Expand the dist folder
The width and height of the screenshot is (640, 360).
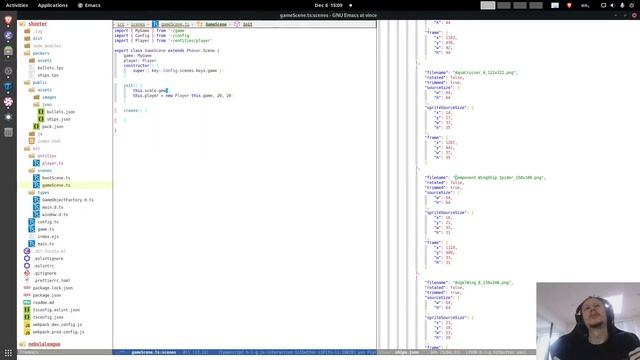coord(27,39)
